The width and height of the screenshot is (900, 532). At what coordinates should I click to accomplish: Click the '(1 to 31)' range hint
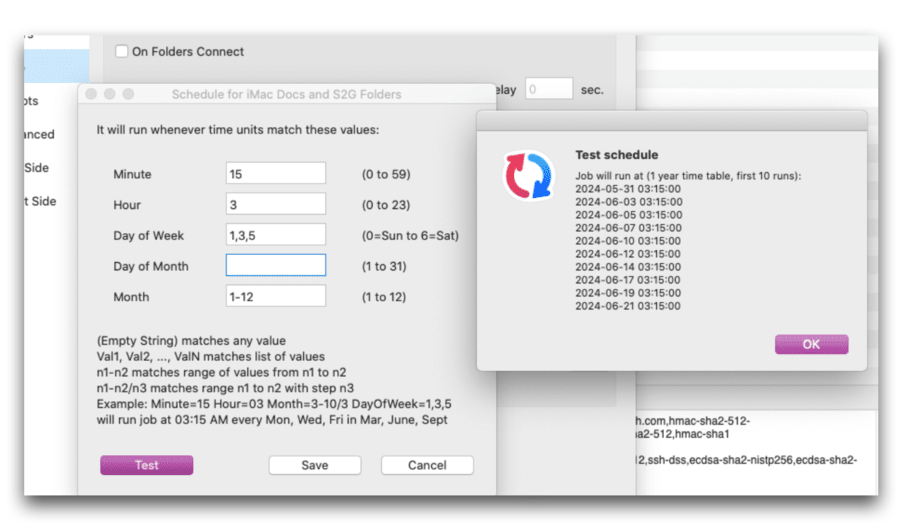[x=384, y=266]
